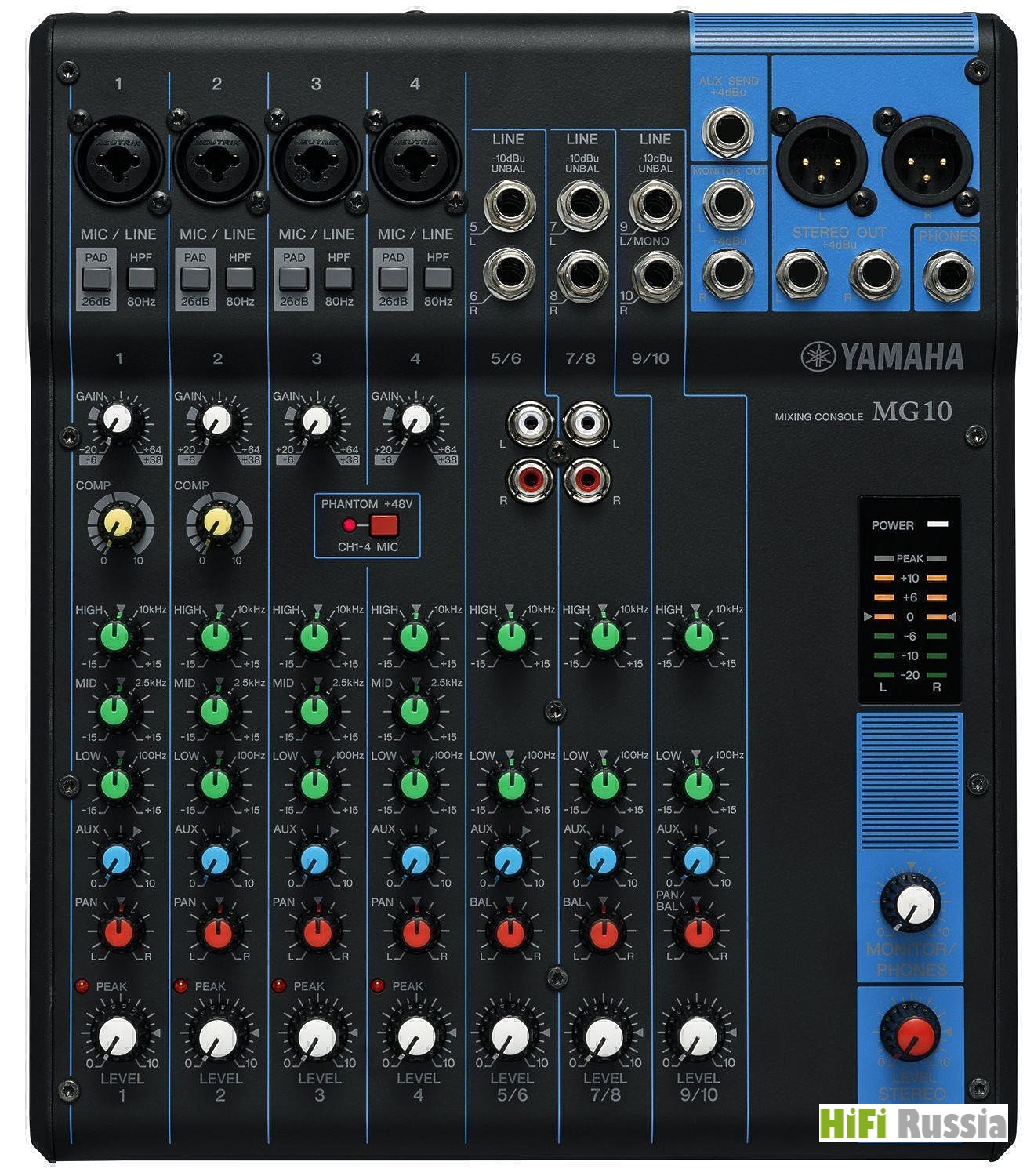Viewport: 1034px width, 1176px height.
Task: Click channel 2 GAIN knob
Action: tap(216, 420)
